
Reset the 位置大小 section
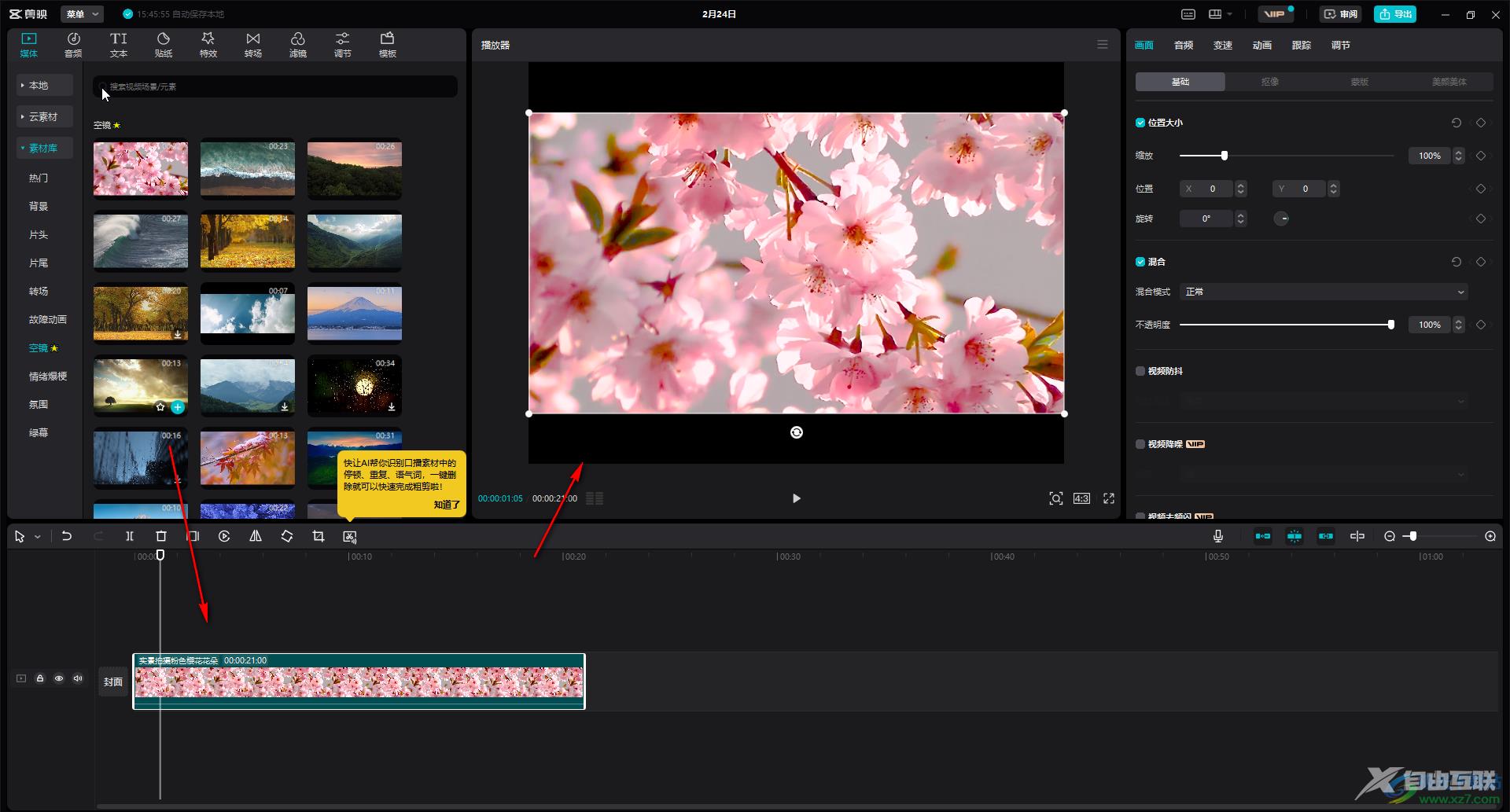click(x=1457, y=123)
